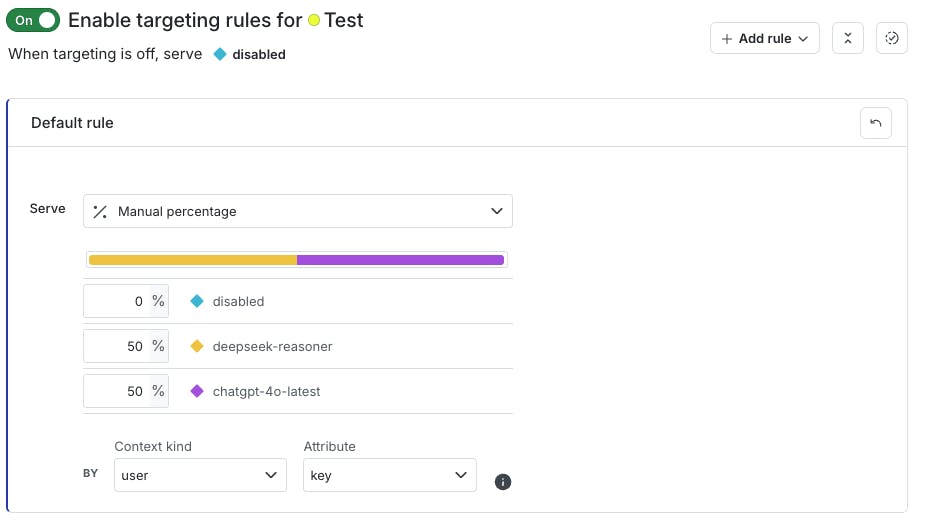
Task: Expand the Attribute key dropdown
Action: pos(389,475)
